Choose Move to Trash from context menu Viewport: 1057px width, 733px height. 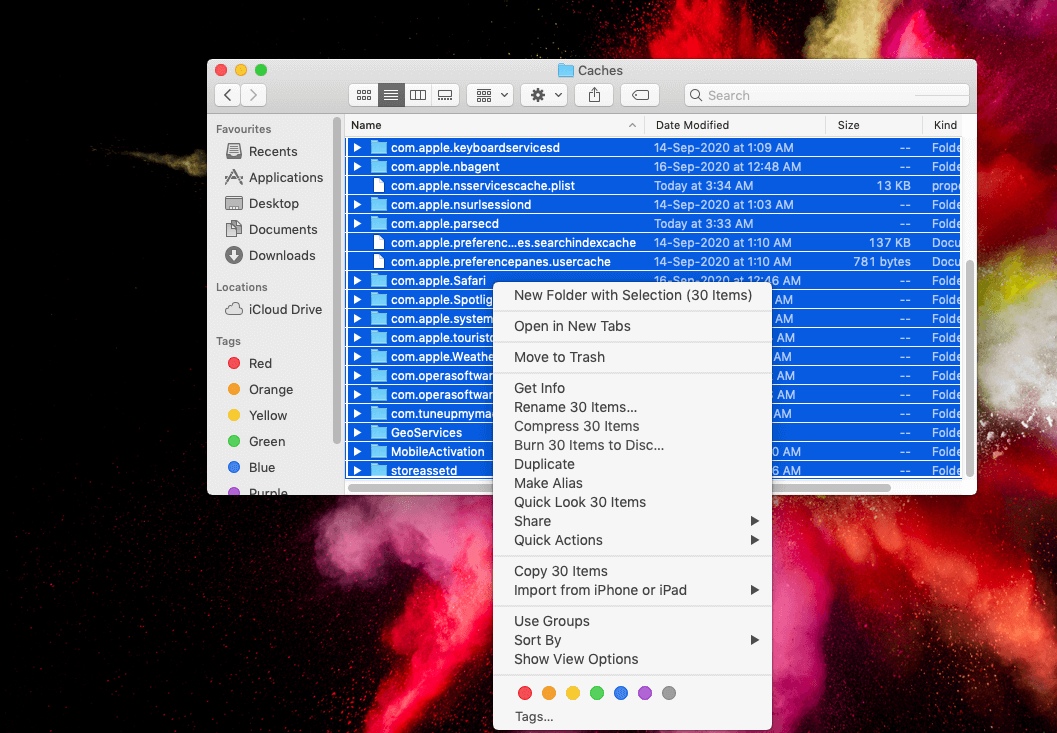(x=559, y=357)
